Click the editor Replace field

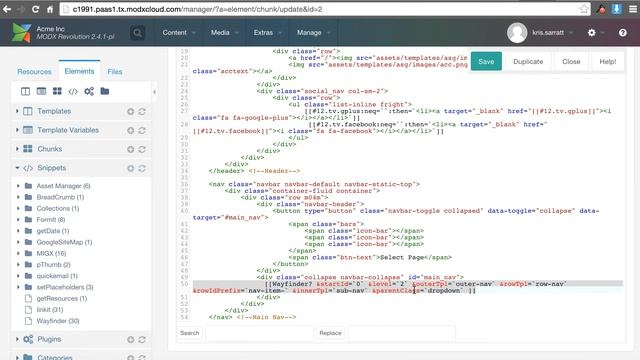(x=401, y=333)
